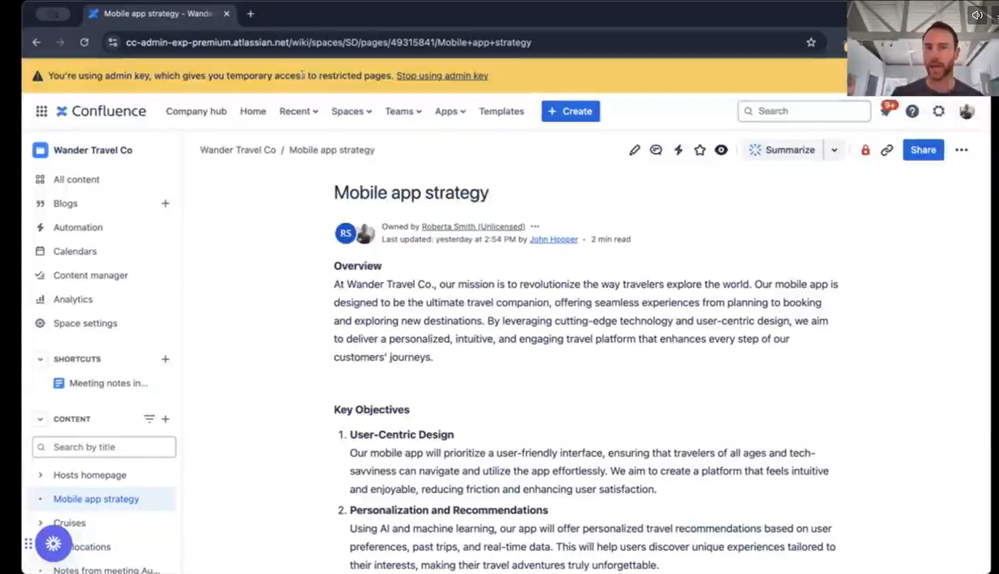Expand the Teams menu
Image resolution: width=999 pixels, height=574 pixels.
pyautogui.click(x=403, y=111)
